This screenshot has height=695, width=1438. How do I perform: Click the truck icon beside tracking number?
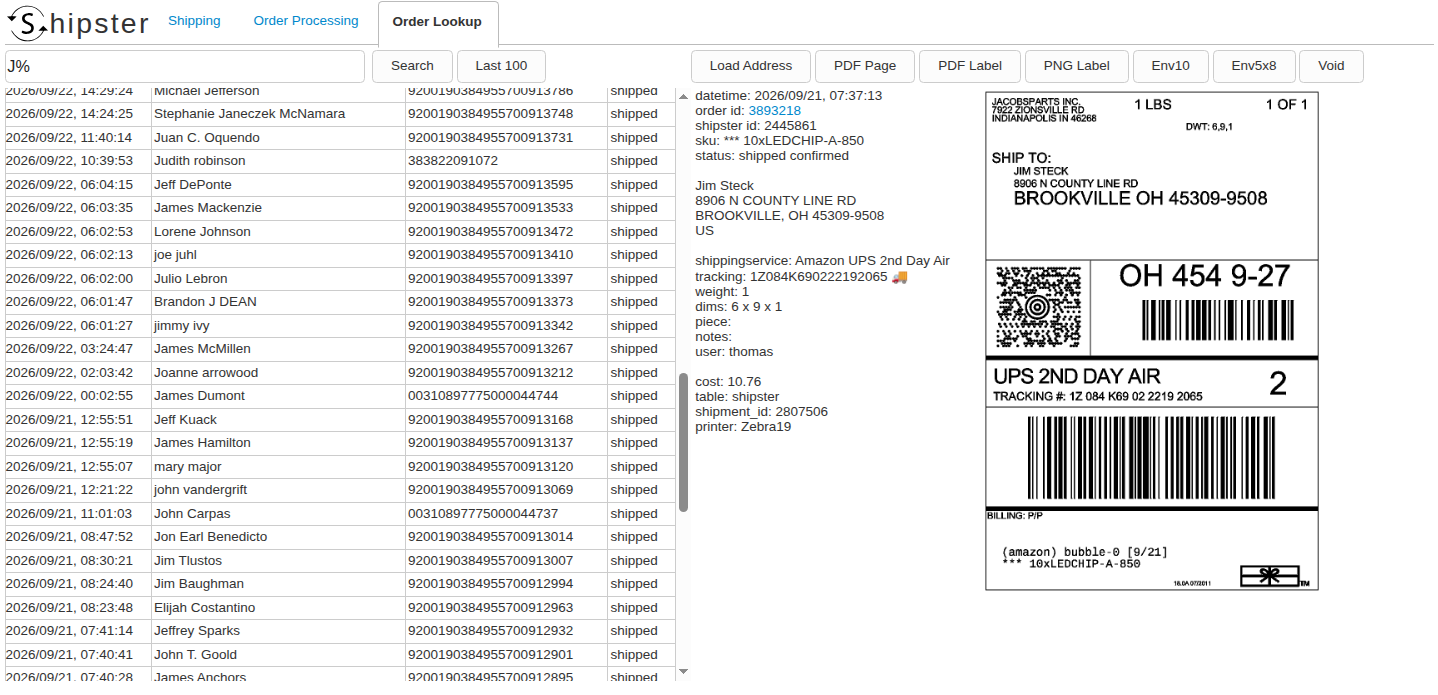899,276
